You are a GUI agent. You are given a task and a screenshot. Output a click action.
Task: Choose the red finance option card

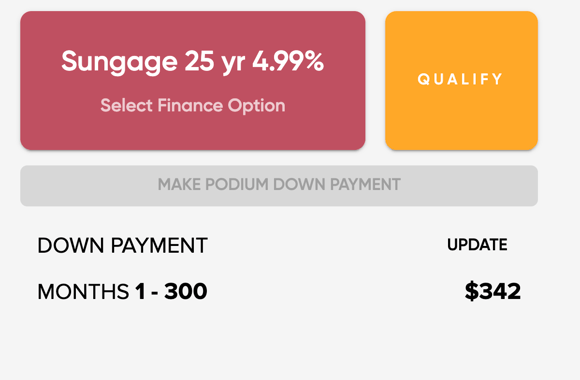193,80
